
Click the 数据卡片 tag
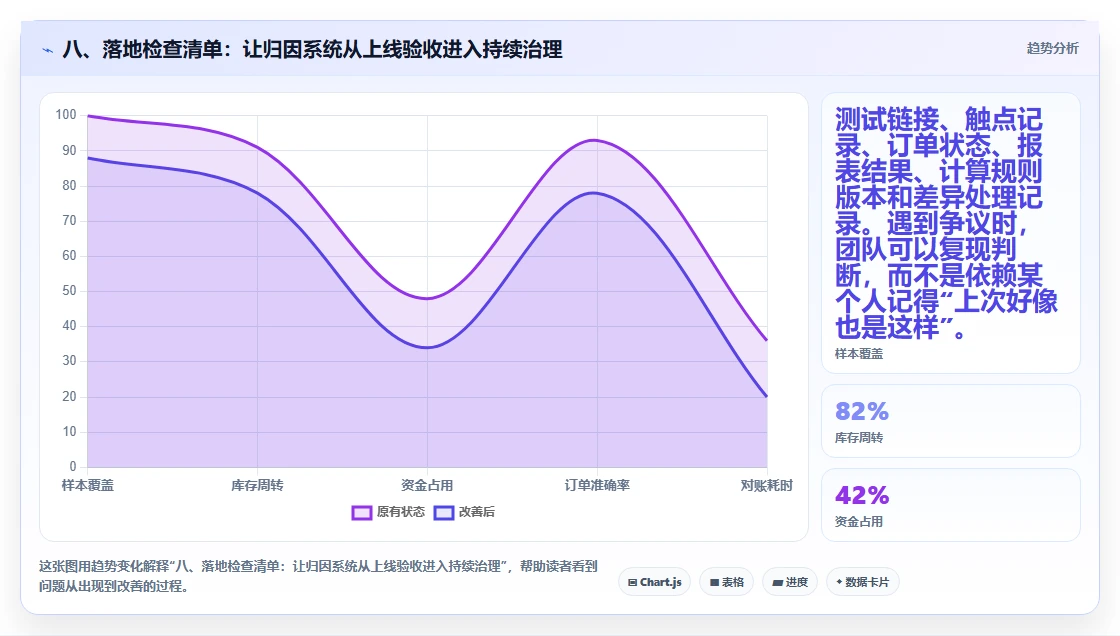click(x=862, y=582)
